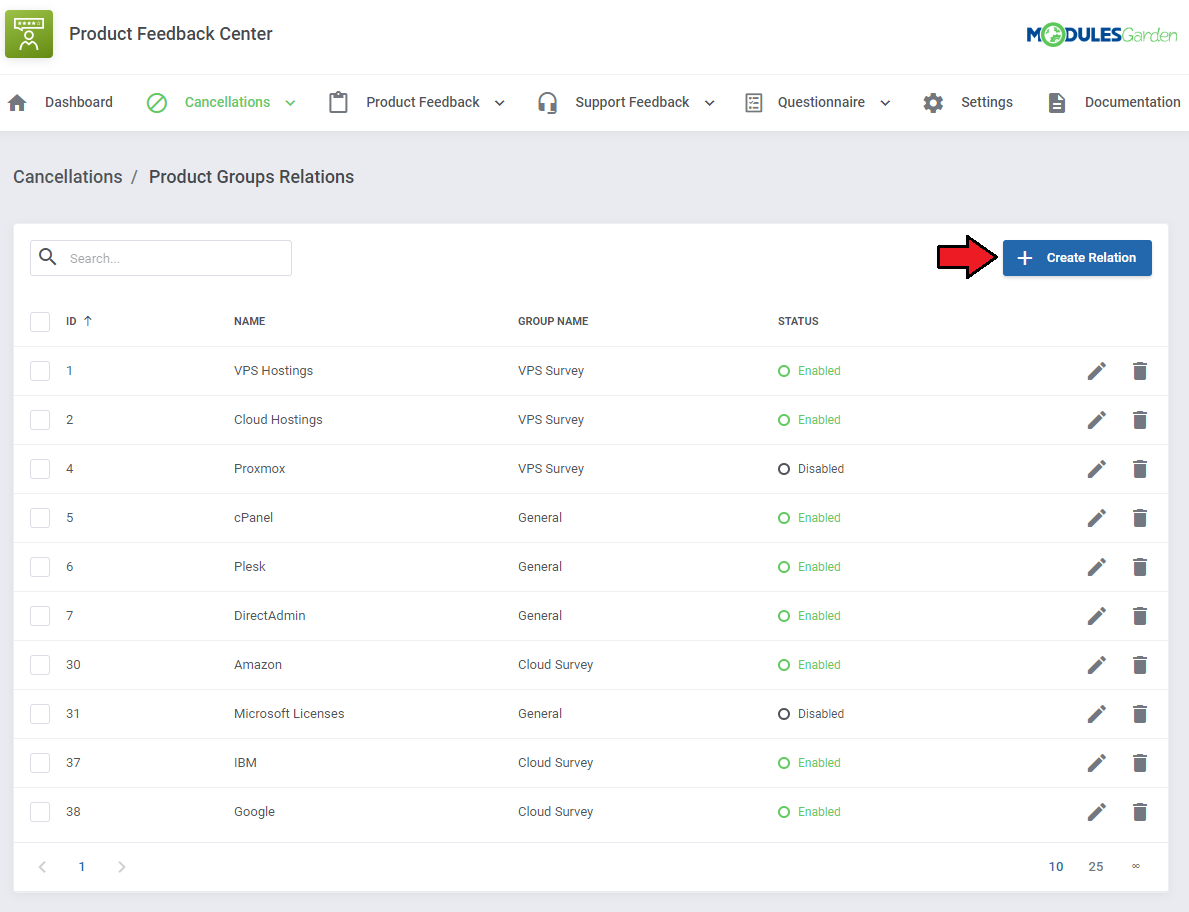Delete the cPanel relation
1189x912 pixels.
[x=1139, y=518]
